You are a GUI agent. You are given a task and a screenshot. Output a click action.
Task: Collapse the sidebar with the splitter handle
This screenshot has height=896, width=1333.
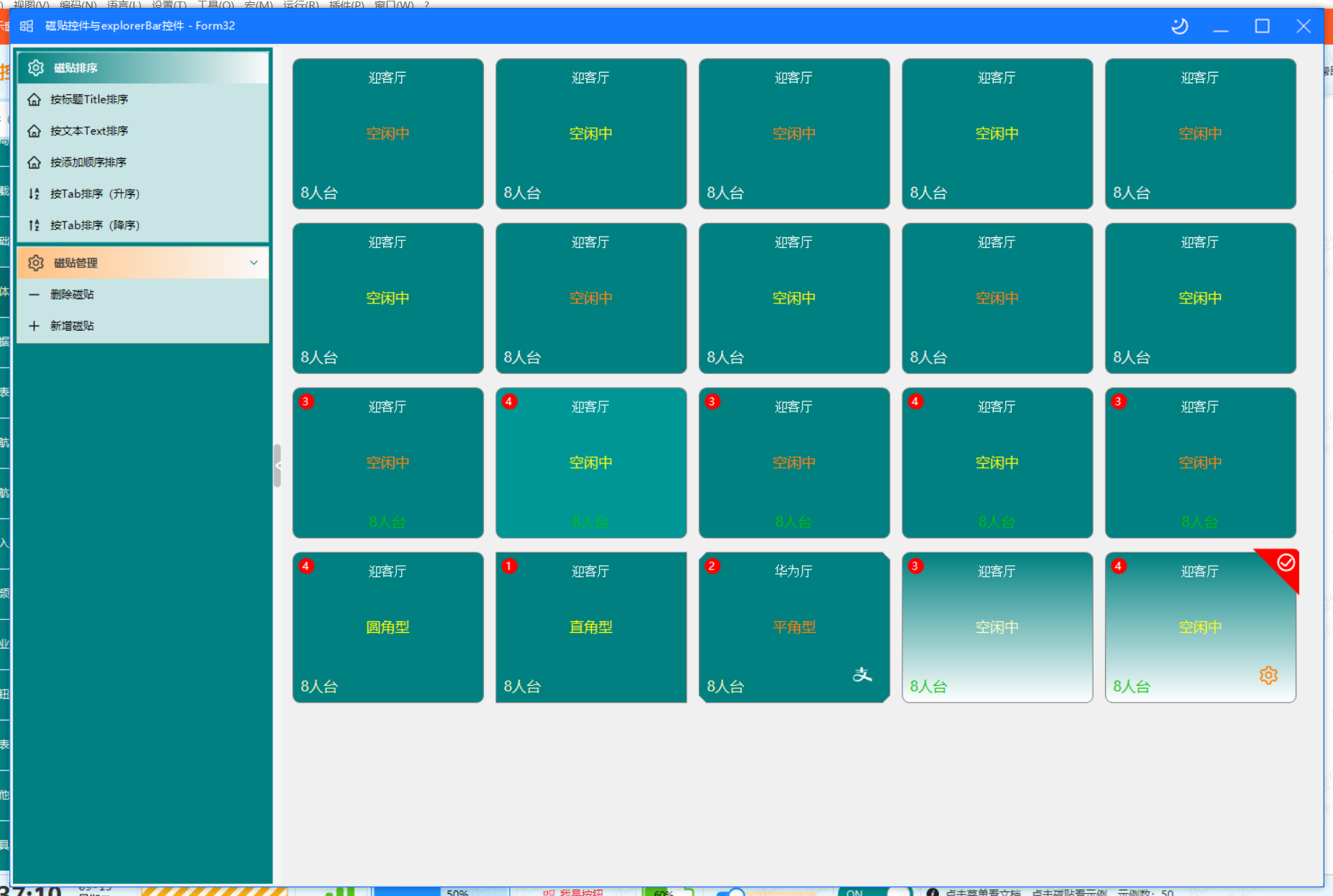click(277, 465)
